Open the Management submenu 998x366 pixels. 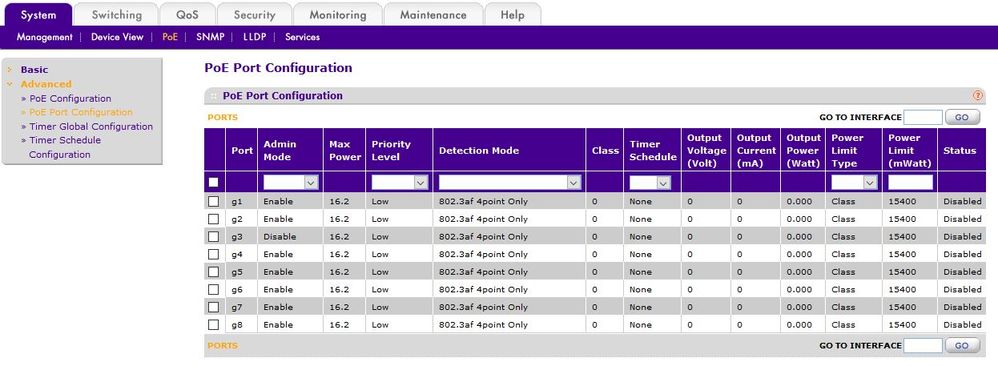click(x=45, y=37)
